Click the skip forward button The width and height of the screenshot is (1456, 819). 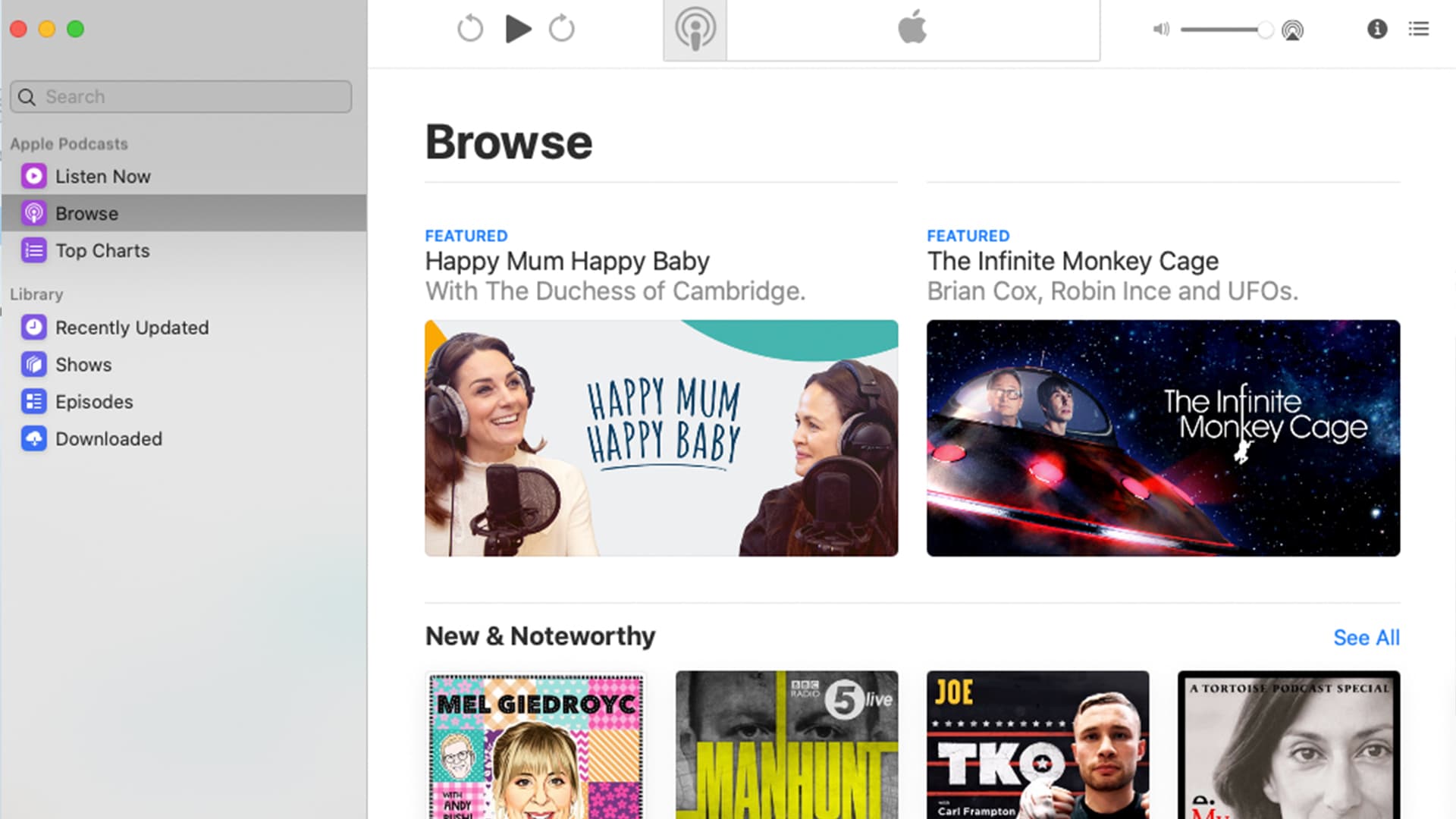(x=562, y=30)
